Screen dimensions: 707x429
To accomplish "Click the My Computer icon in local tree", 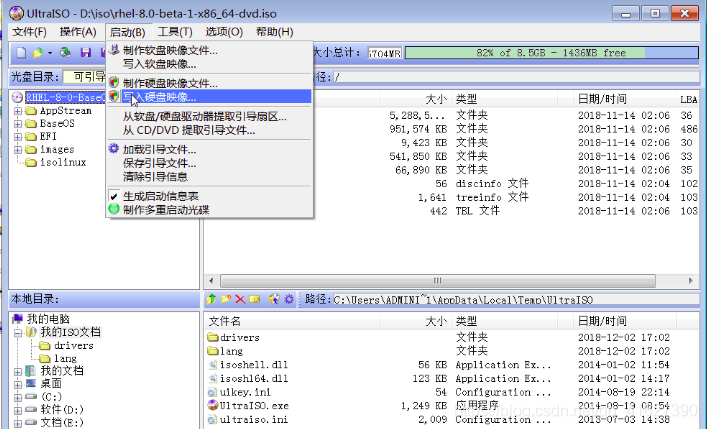I will pos(18,319).
